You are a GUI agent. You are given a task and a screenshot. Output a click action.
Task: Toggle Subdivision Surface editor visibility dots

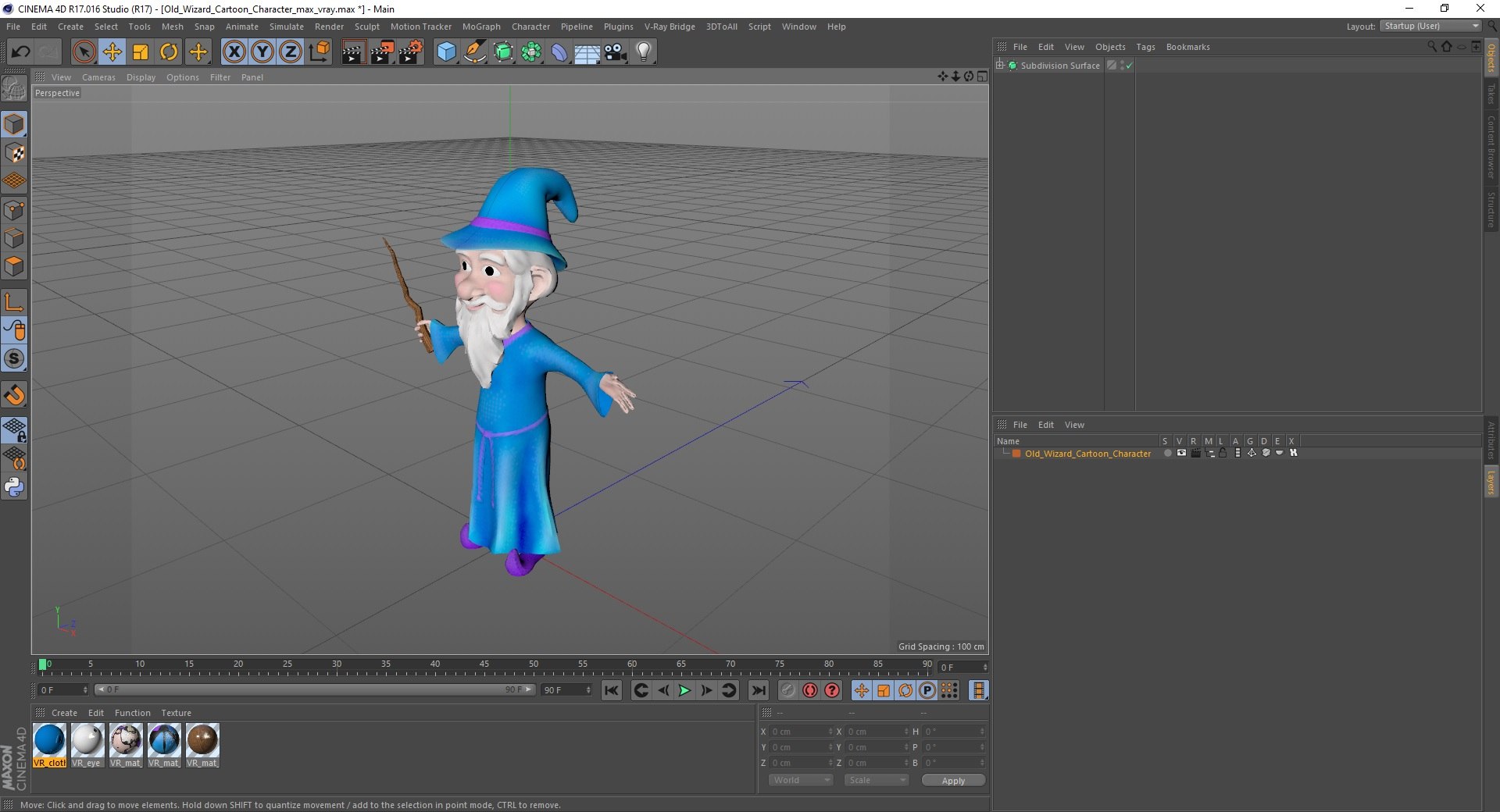(x=1123, y=66)
